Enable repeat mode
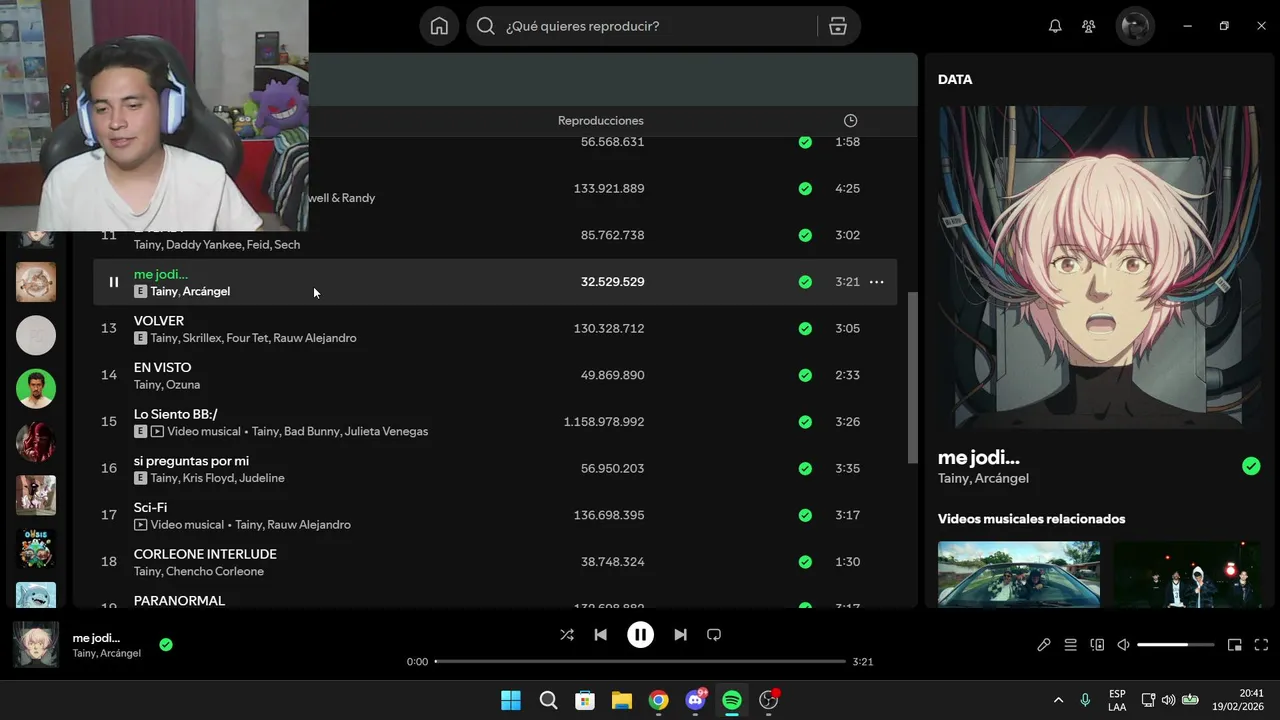The width and height of the screenshot is (1280, 720). (x=714, y=635)
